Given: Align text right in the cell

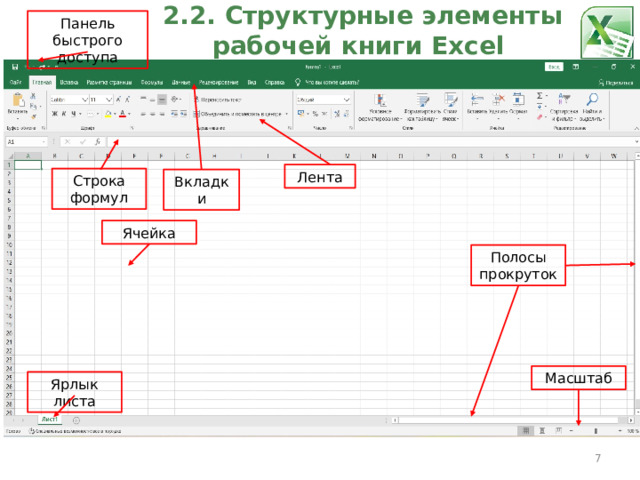Looking at the screenshot, I should click(x=162, y=114).
